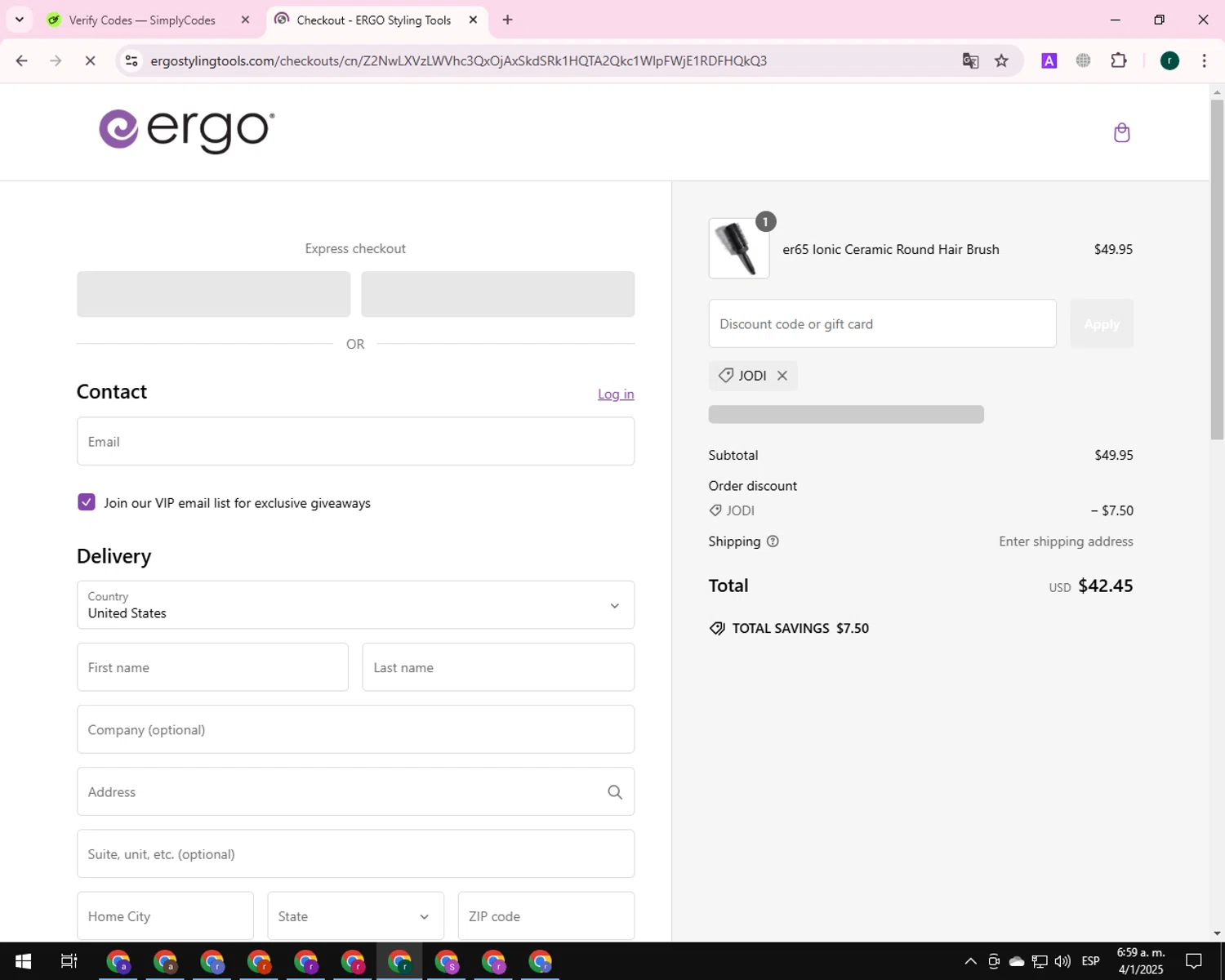Click the er65 Ionic Ceramic Round Hair Brush name

point(891,250)
